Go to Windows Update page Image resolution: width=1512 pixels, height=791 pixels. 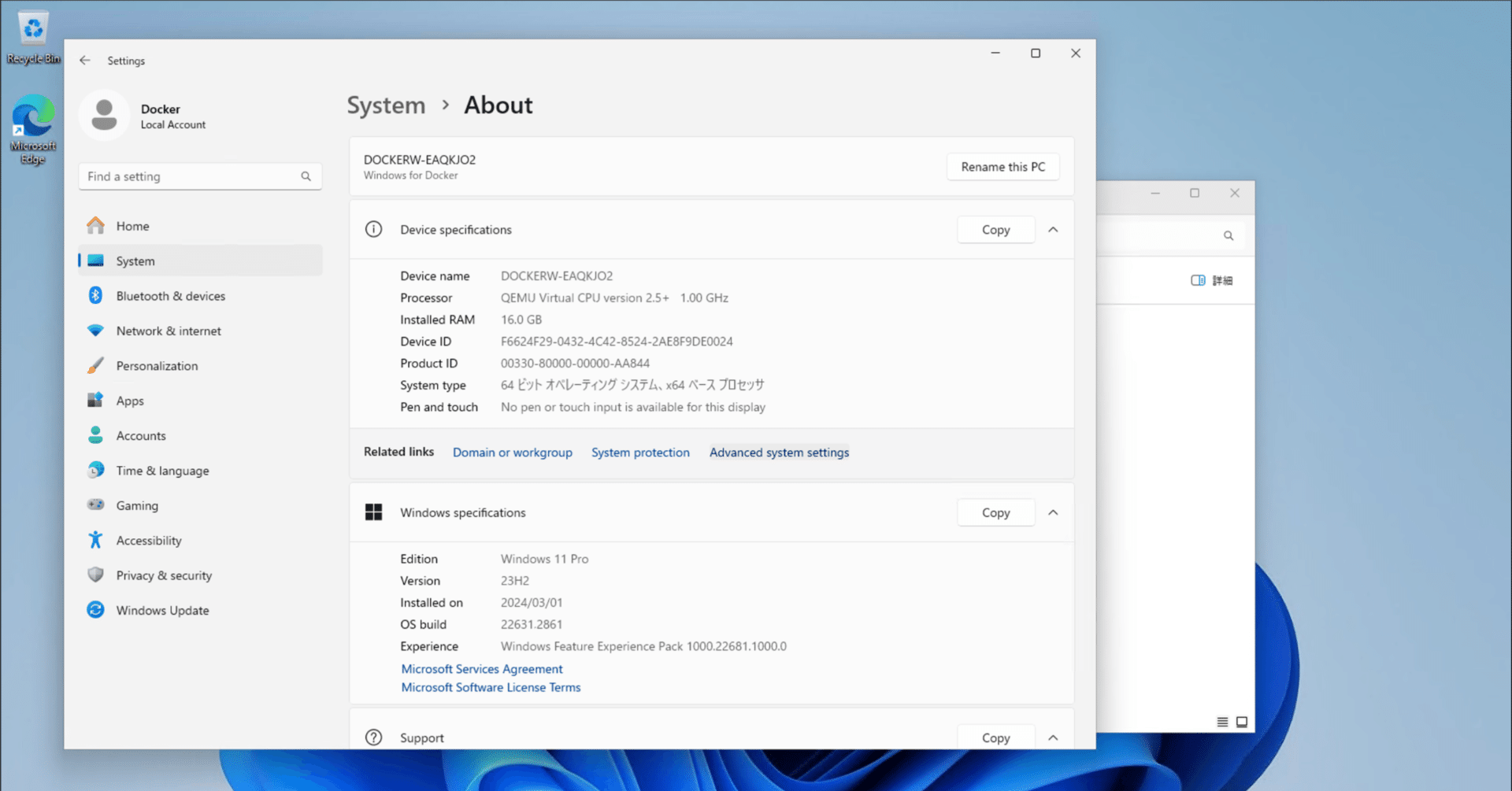coord(201,610)
